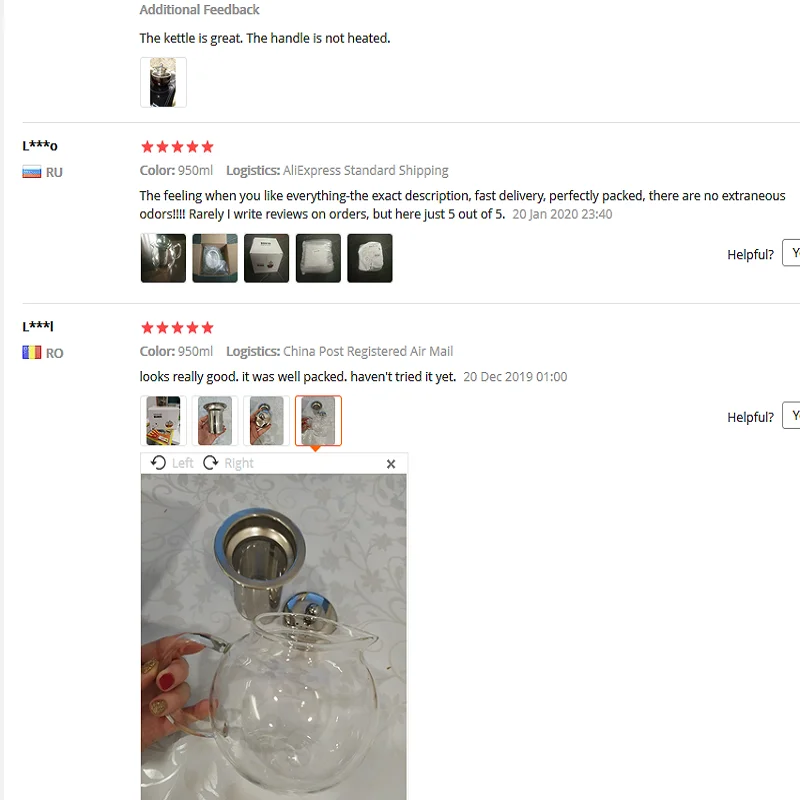Click the Right rotate label
The width and height of the screenshot is (800, 800).
[239, 463]
